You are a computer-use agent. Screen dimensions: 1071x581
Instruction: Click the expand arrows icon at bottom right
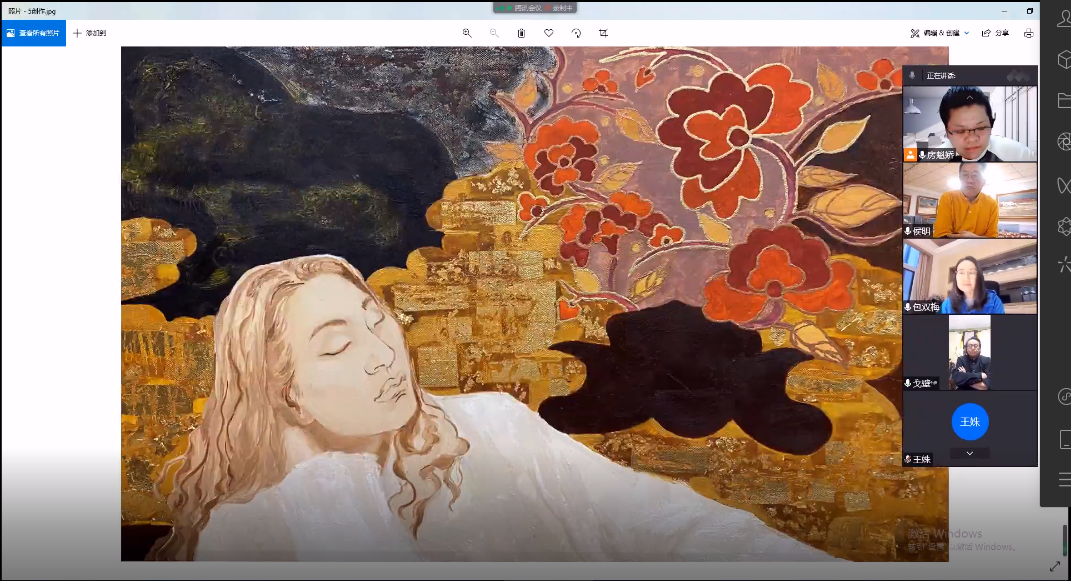[x=1055, y=566]
